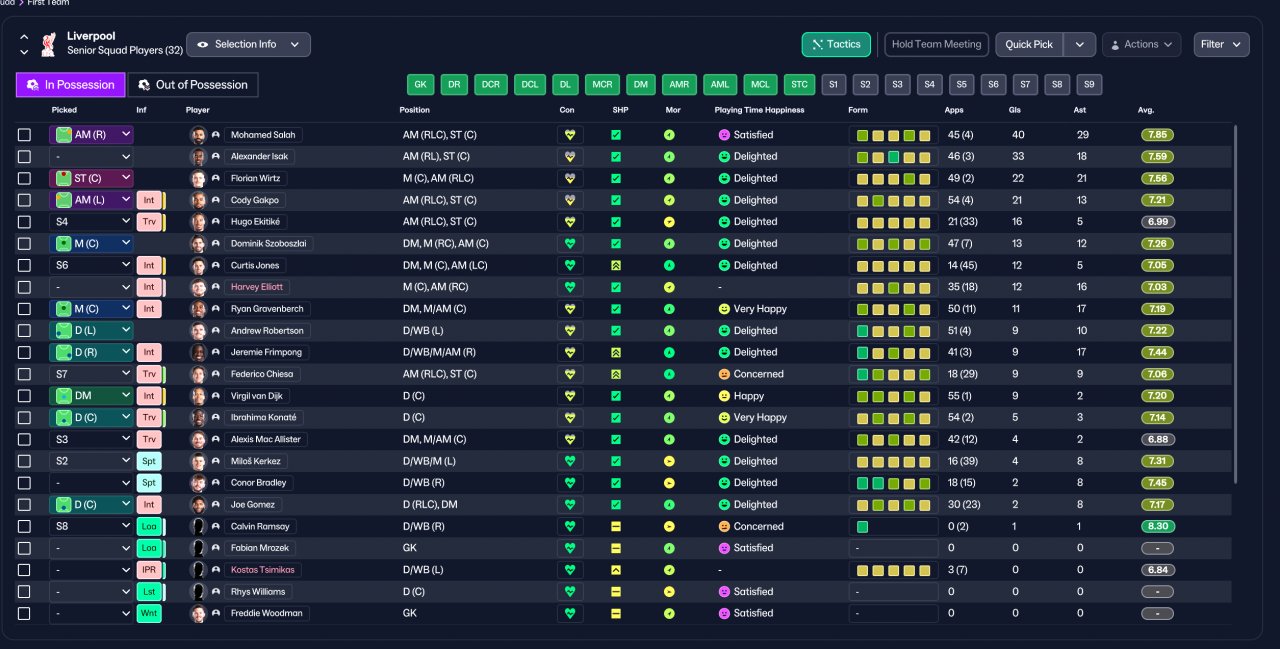Open Harvey Elliott's player name link
The width and height of the screenshot is (1280, 649).
click(x=258, y=287)
